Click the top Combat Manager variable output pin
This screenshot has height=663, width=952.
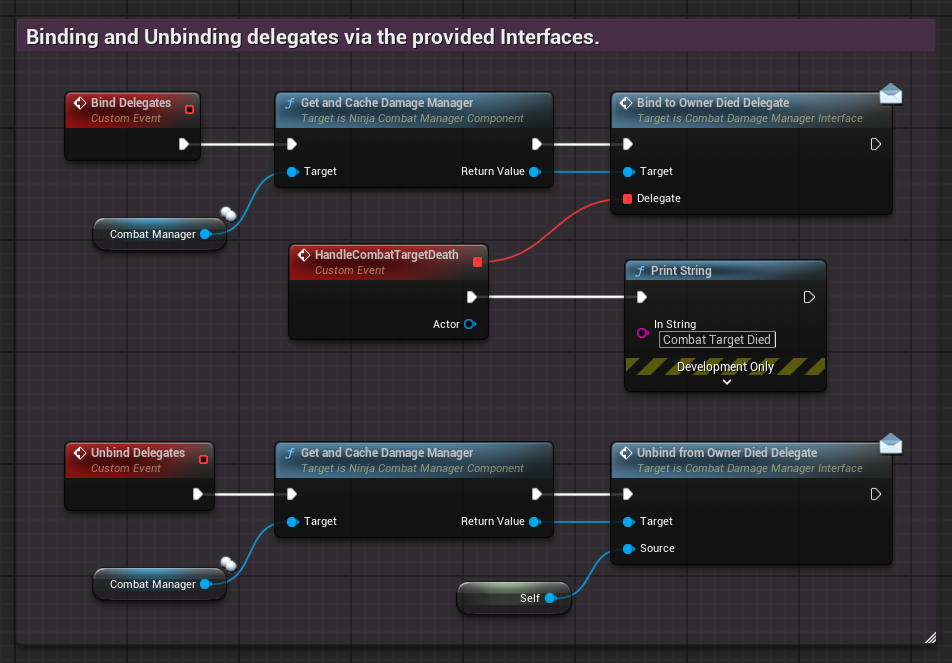206,234
